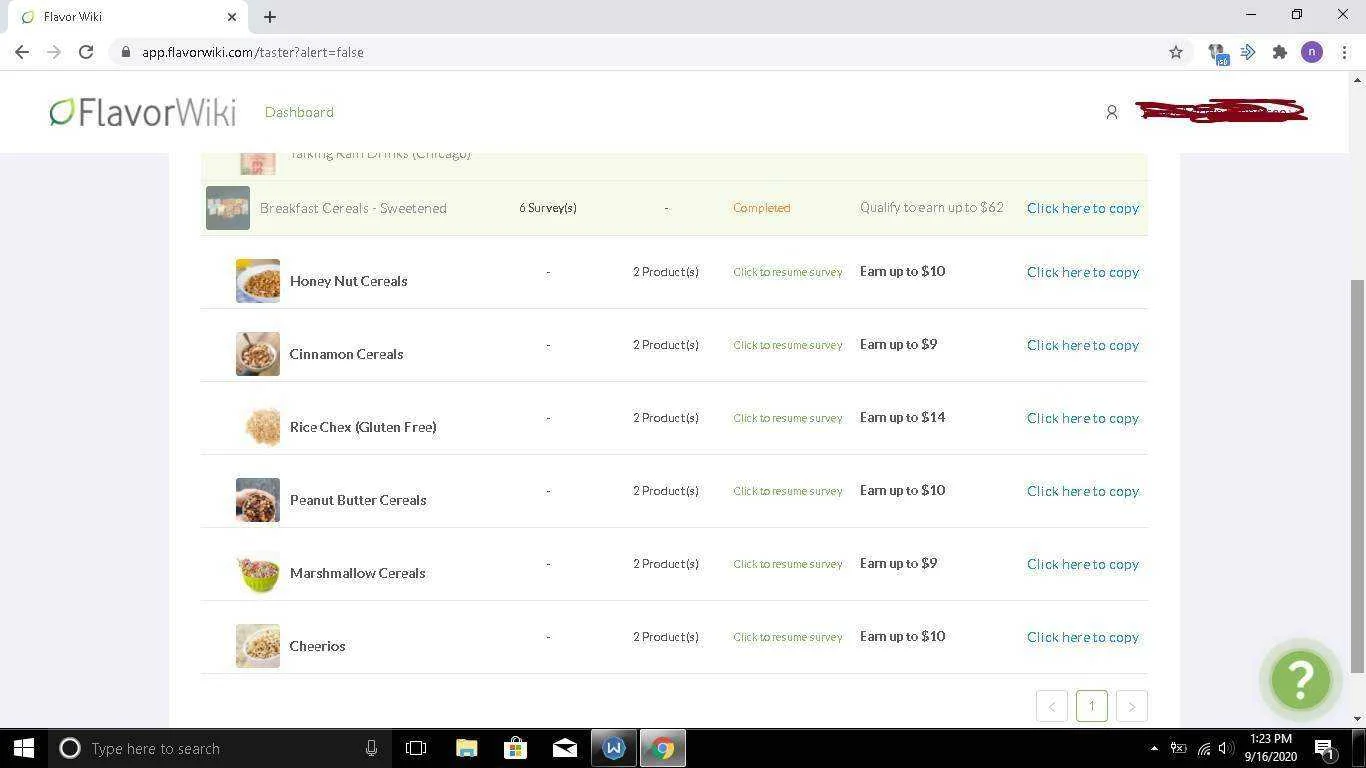1366x768 pixels.
Task: Click the FlavorWiki logo
Action: click(143, 112)
